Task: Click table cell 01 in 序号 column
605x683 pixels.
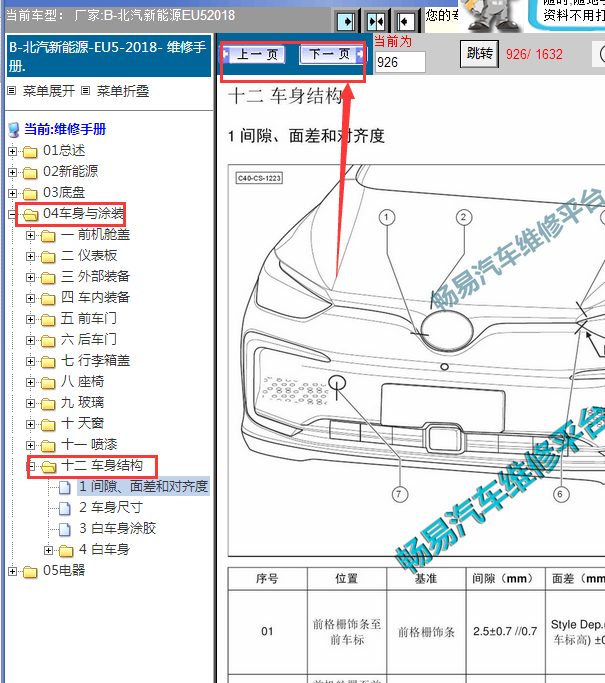Action: [267, 631]
